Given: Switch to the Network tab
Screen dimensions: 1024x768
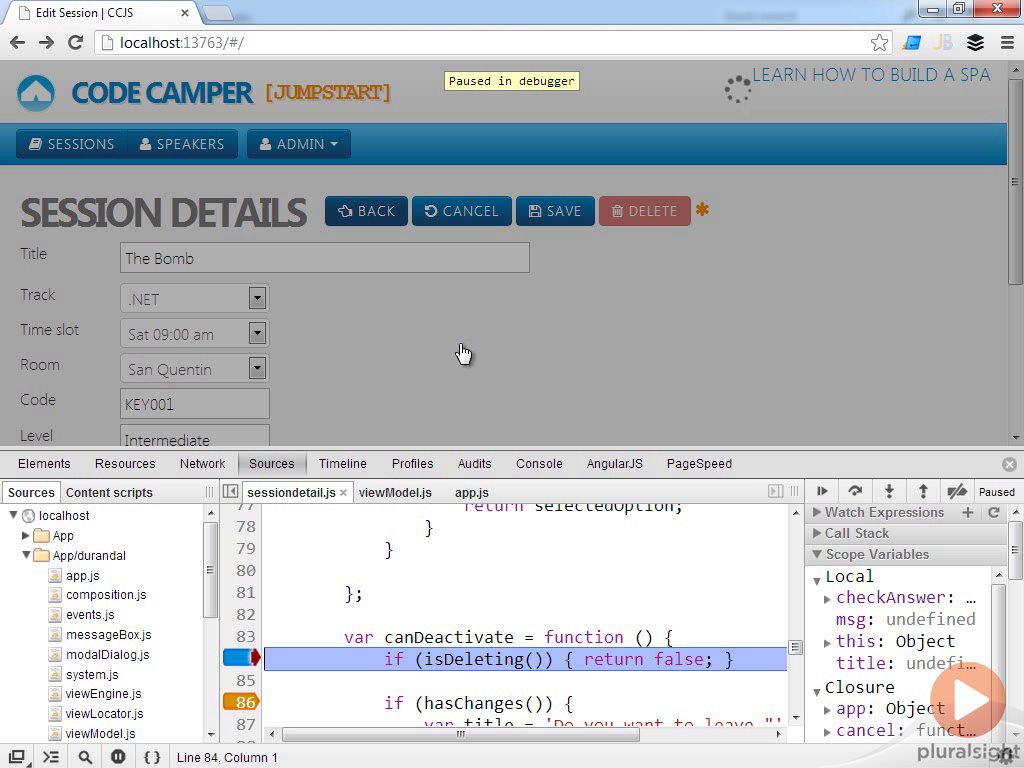Looking at the screenshot, I should [202, 464].
